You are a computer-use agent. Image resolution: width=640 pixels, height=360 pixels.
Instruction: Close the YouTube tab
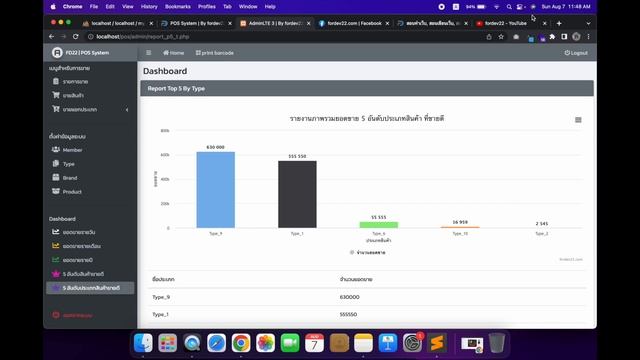point(544,23)
